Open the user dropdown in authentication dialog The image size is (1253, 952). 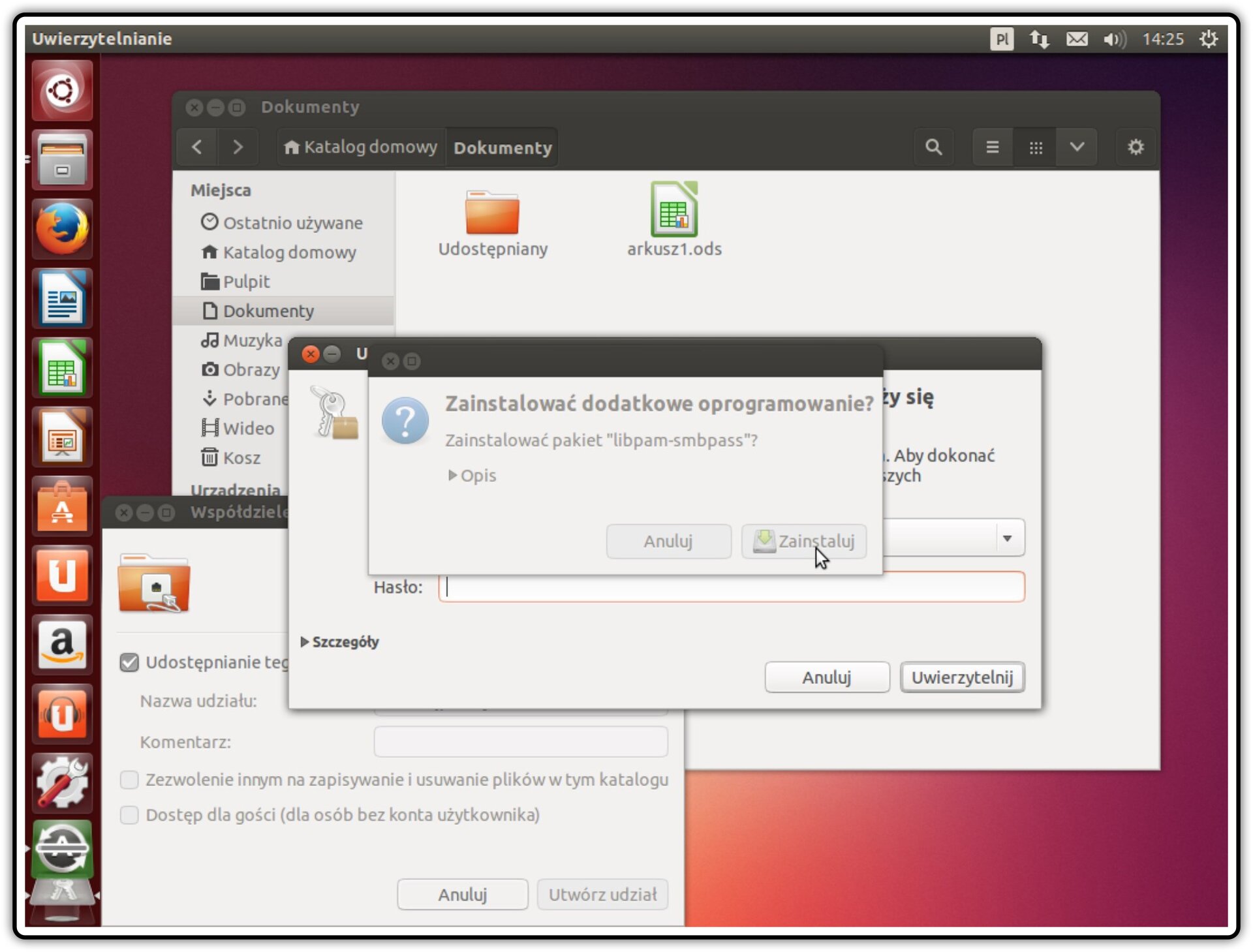coord(1007,538)
